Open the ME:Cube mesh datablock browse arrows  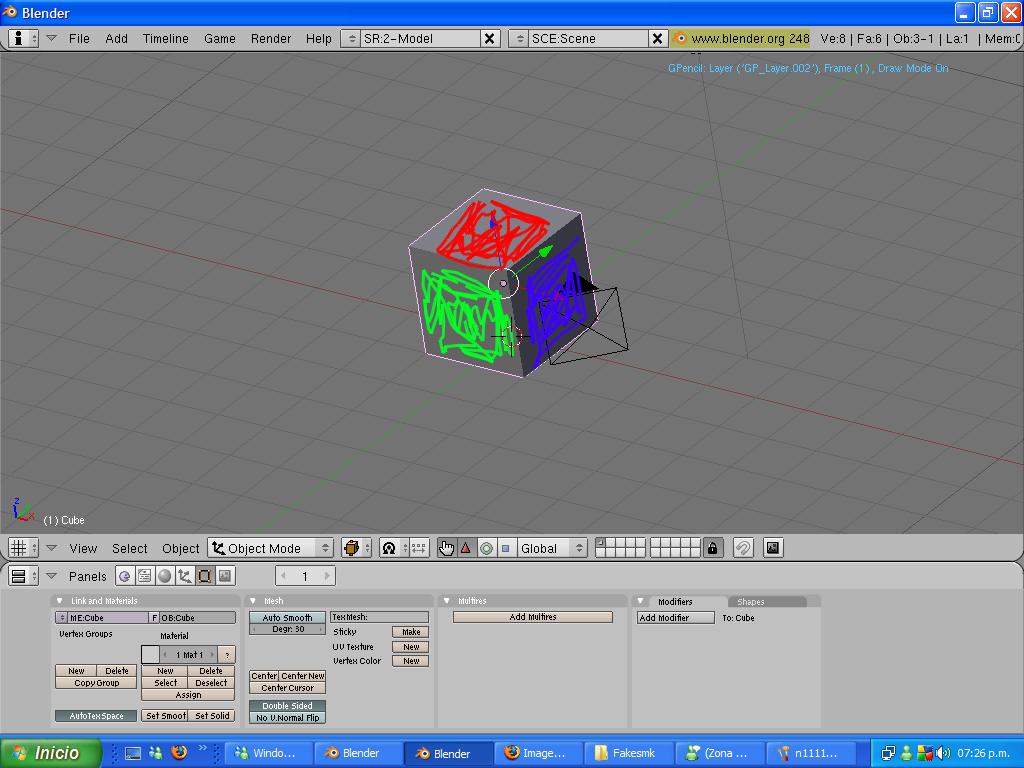pyautogui.click(x=62, y=618)
